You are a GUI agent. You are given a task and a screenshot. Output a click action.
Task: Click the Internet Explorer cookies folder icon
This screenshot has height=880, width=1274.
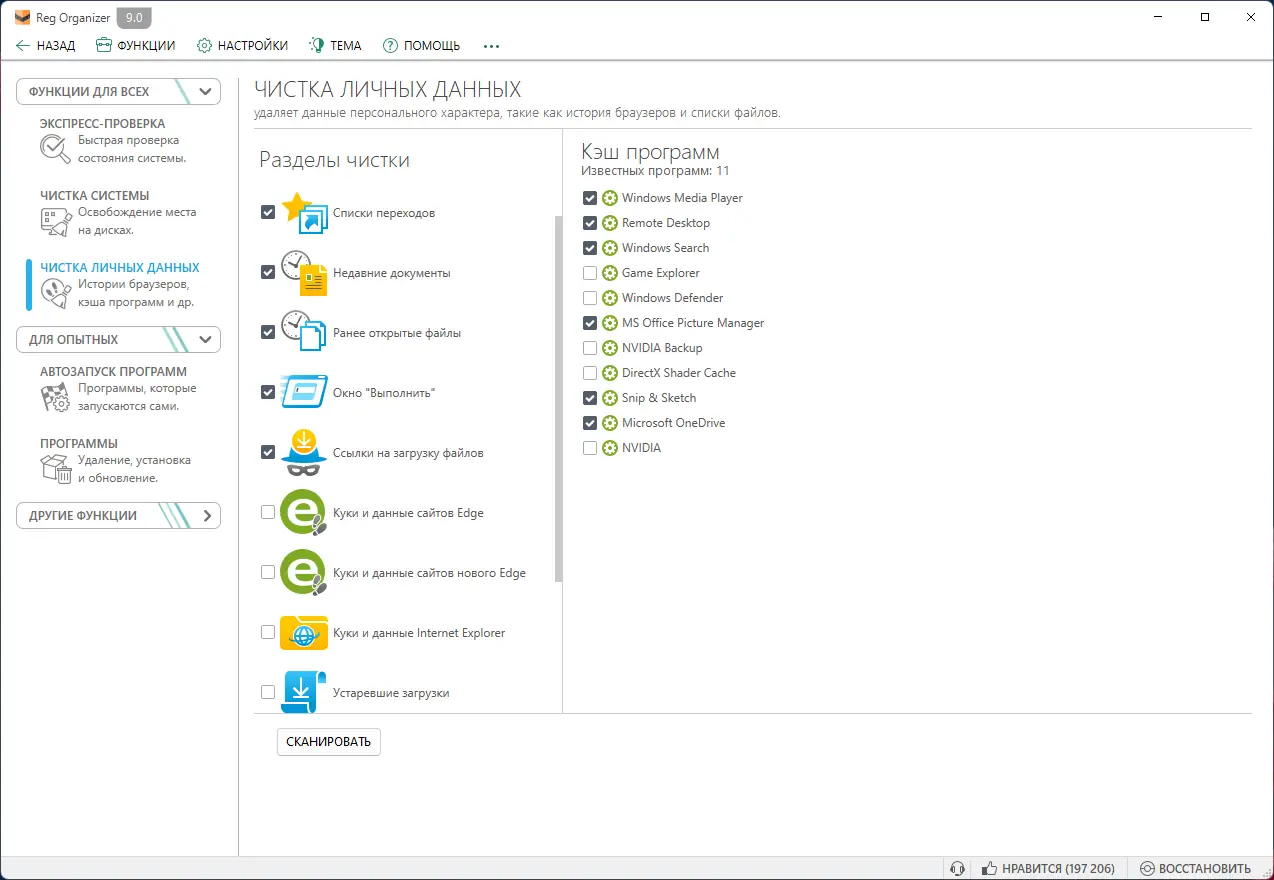click(x=304, y=633)
